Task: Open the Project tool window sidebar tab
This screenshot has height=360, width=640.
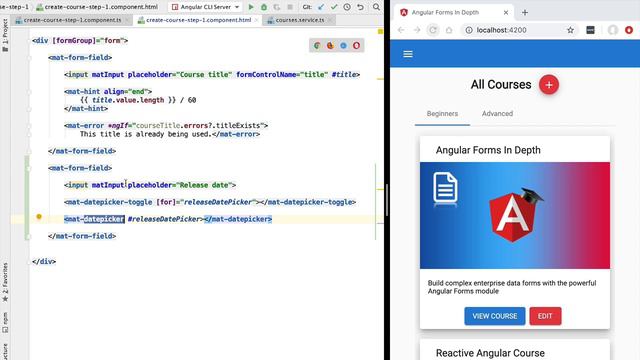Action: point(5,35)
